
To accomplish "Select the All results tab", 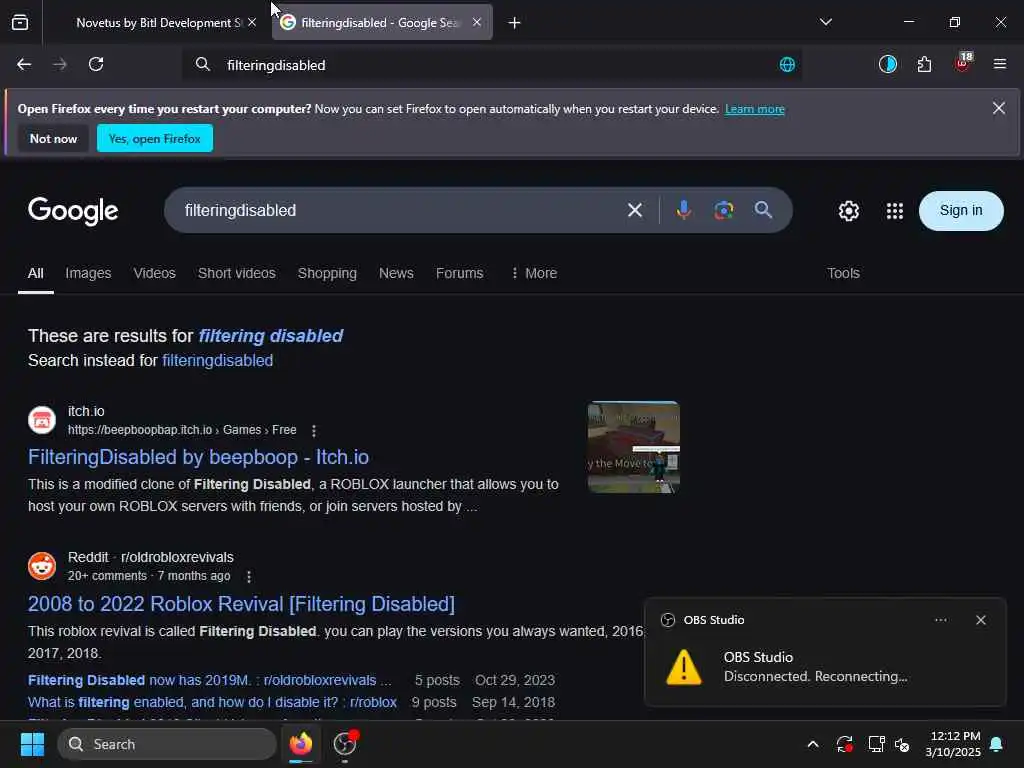I will 36,274.
